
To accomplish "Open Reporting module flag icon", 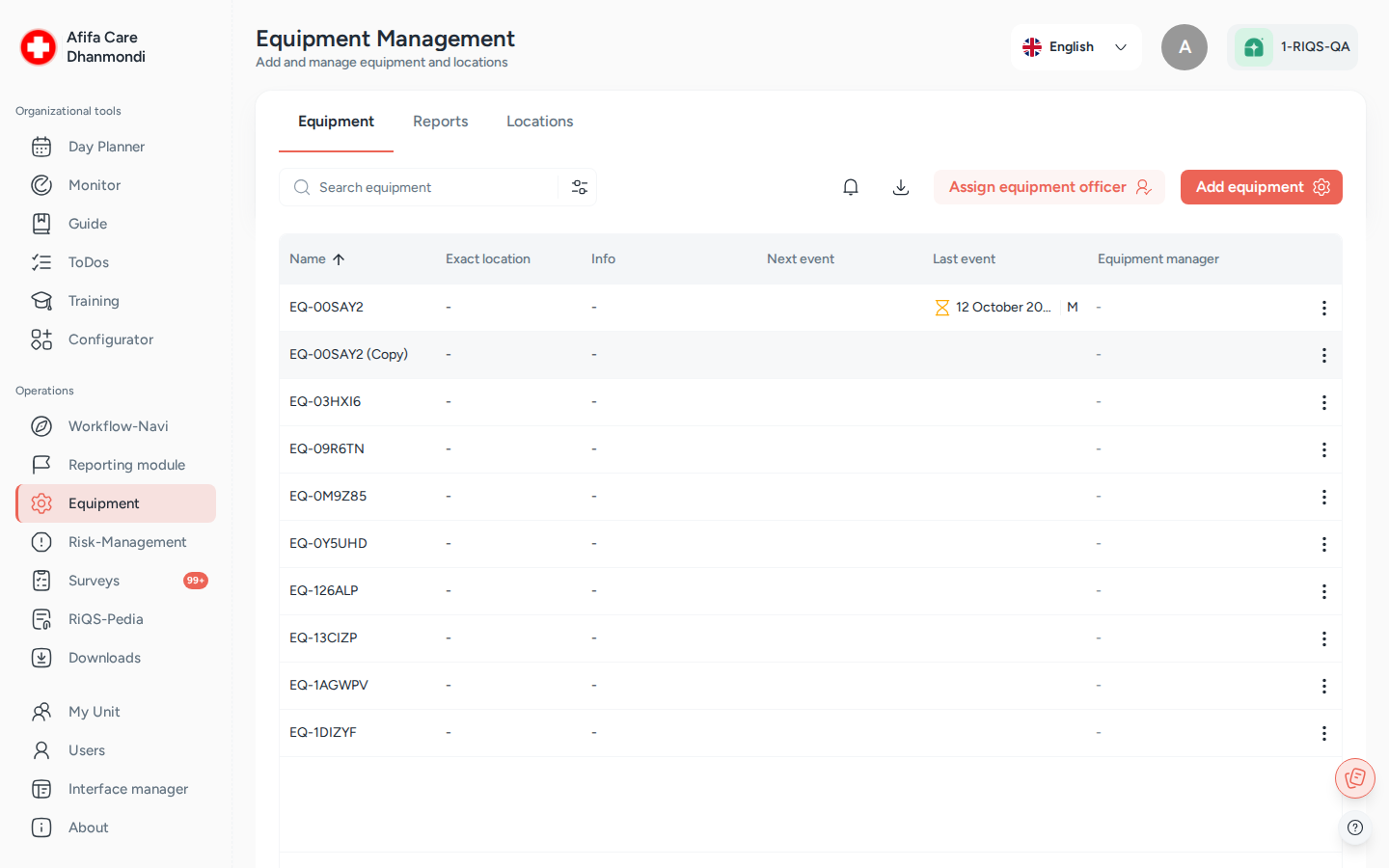I will click(41, 465).
